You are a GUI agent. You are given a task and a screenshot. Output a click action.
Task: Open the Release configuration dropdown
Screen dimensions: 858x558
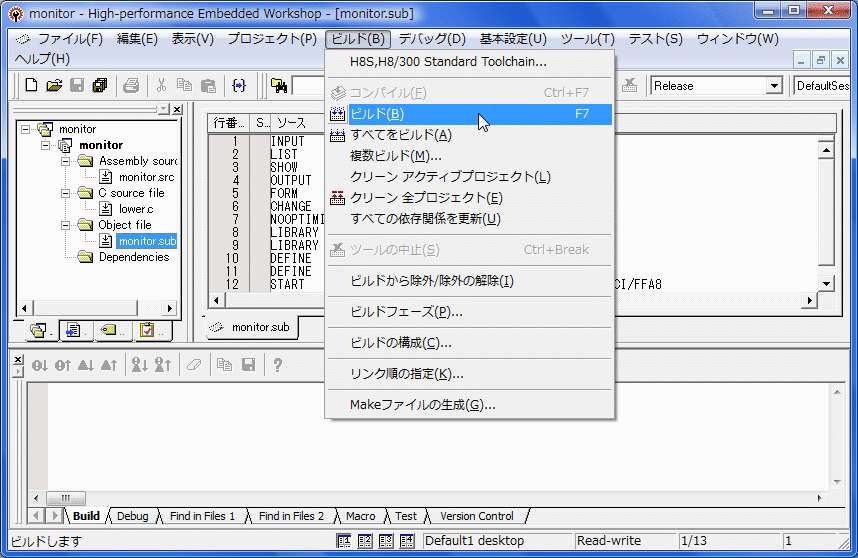[x=774, y=86]
